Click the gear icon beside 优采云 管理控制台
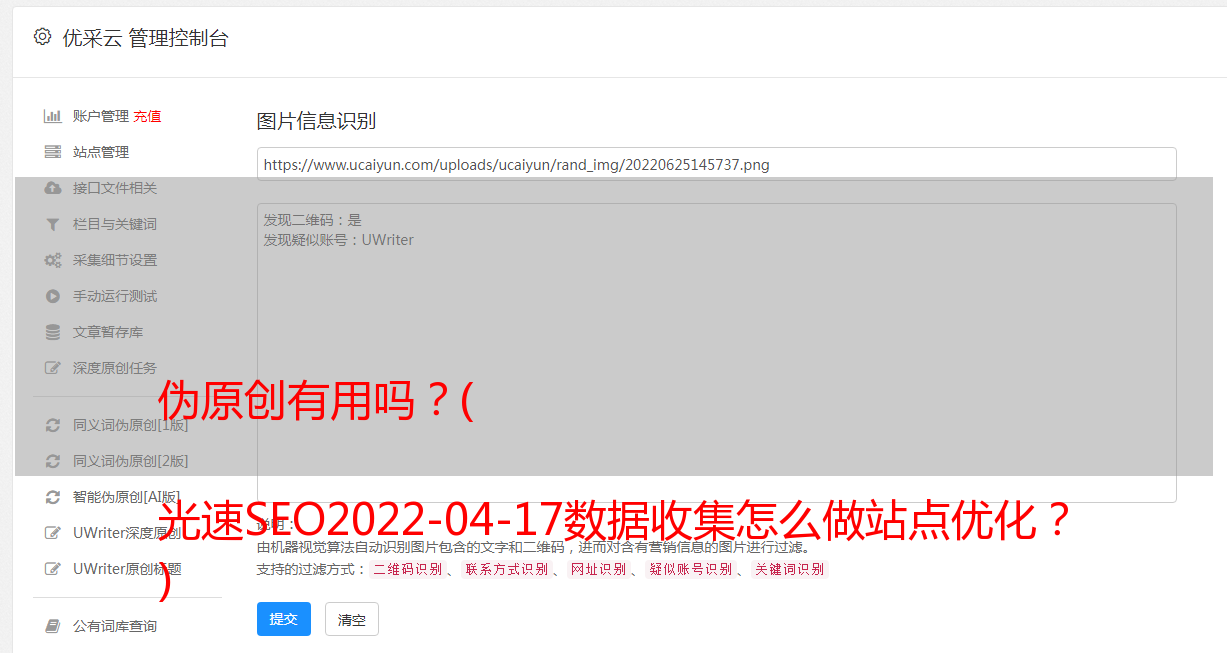 click(x=42, y=37)
